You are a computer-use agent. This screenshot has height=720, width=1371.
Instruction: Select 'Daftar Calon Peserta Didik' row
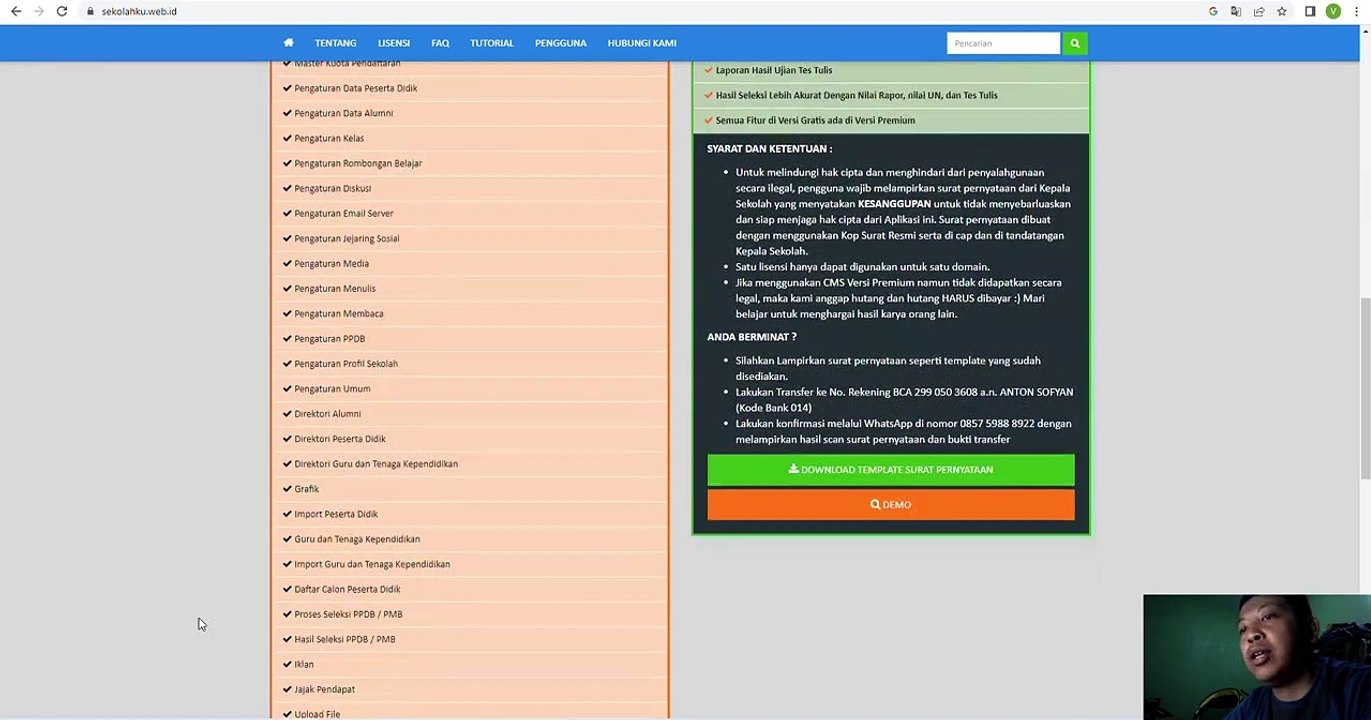coord(470,589)
